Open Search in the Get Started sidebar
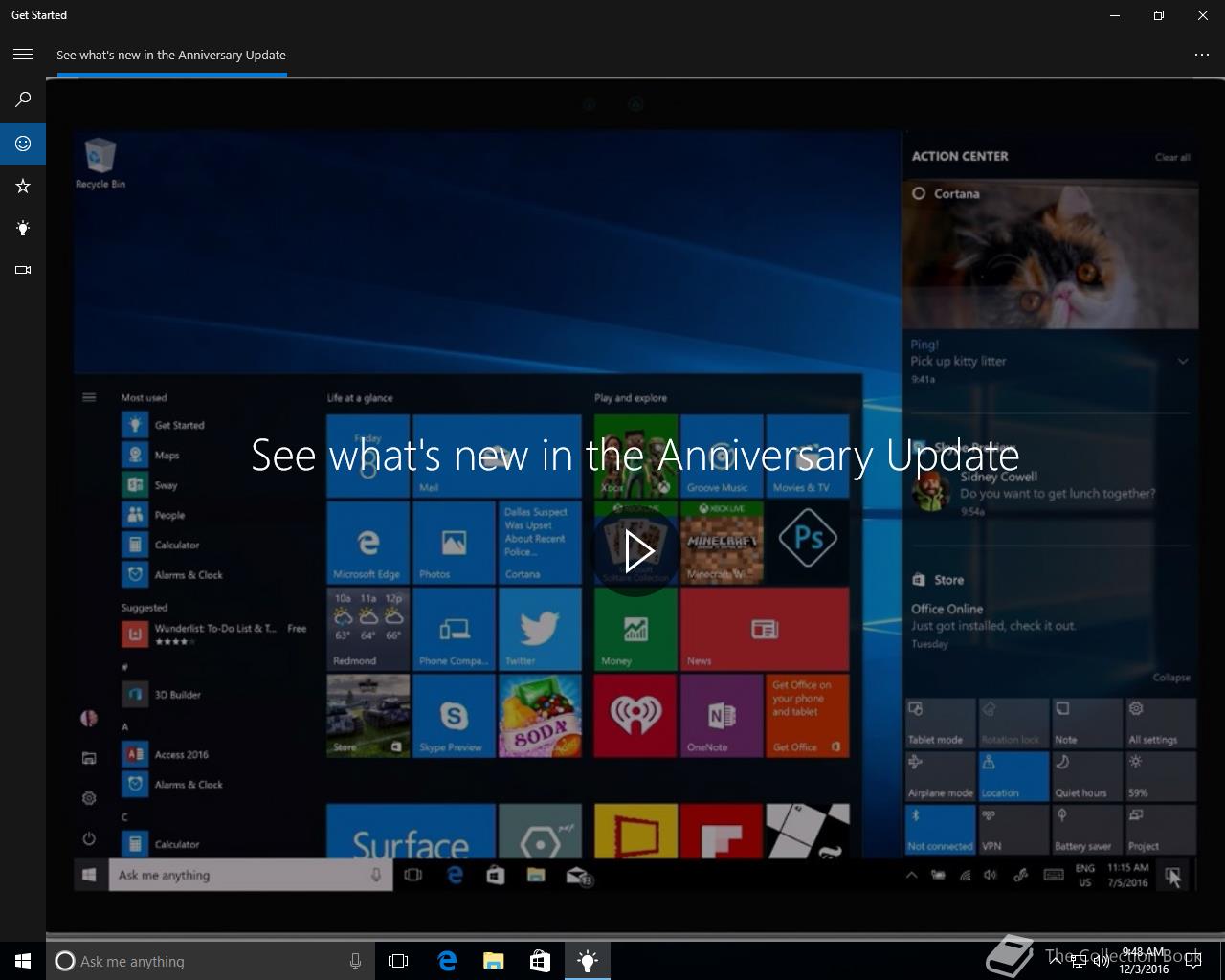 [23, 100]
